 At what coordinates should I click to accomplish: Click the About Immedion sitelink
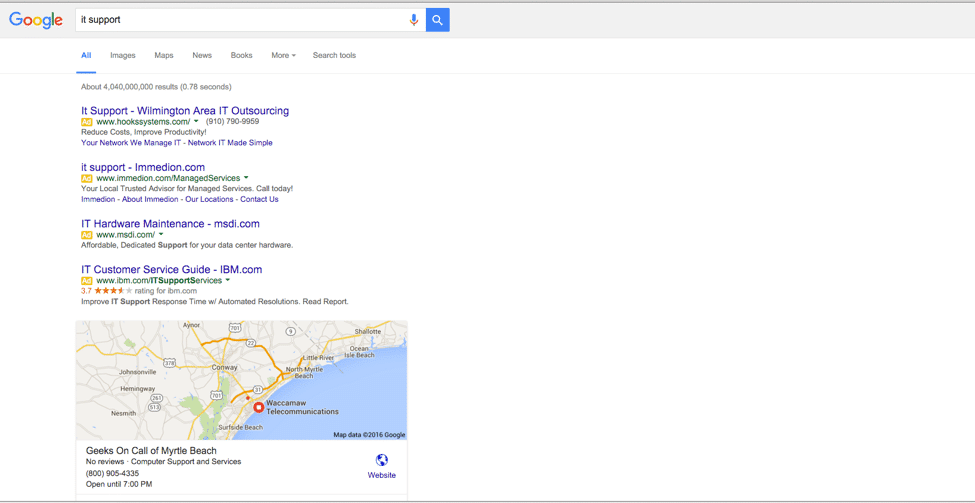150,199
